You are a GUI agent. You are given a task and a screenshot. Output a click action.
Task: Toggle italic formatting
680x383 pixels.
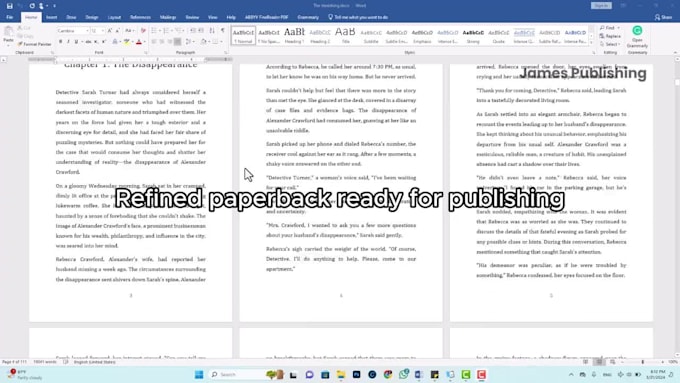(68, 42)
